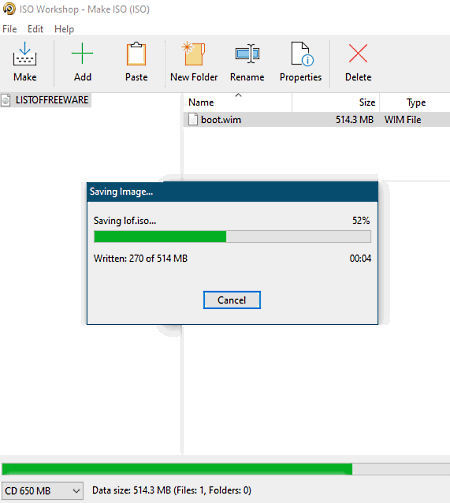Sort files by the Name column header
This screenshot has height=503, width=450.
[238, 102]
